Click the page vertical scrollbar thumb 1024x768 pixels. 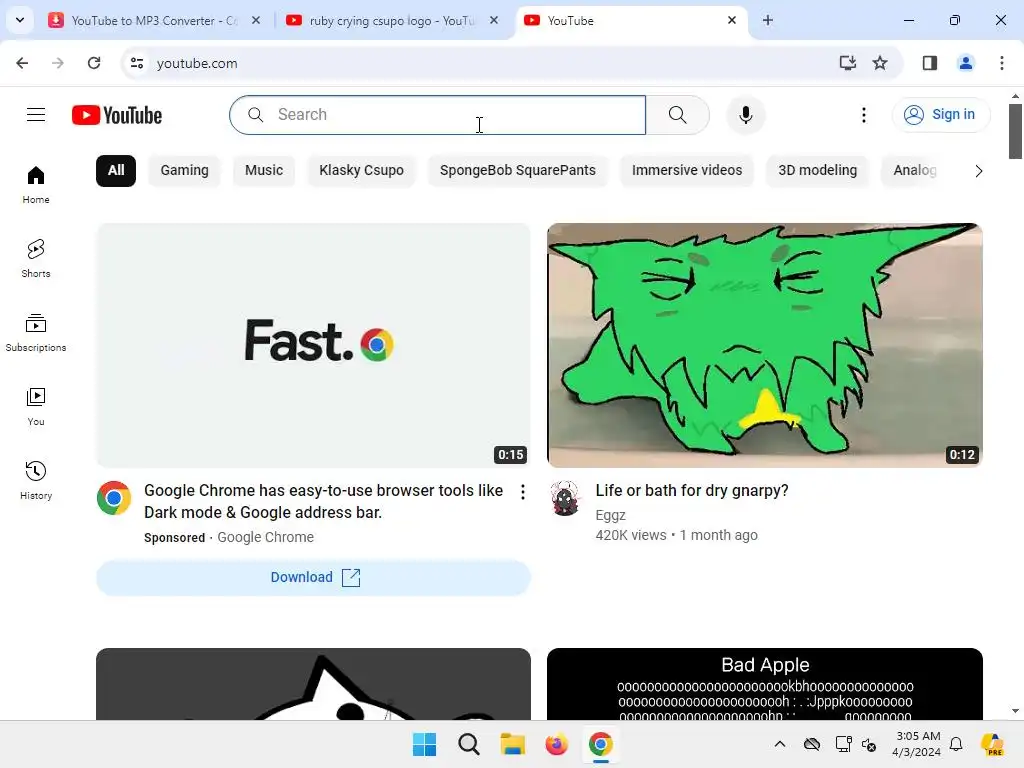pyautogui.click(x=1015, y=131)
